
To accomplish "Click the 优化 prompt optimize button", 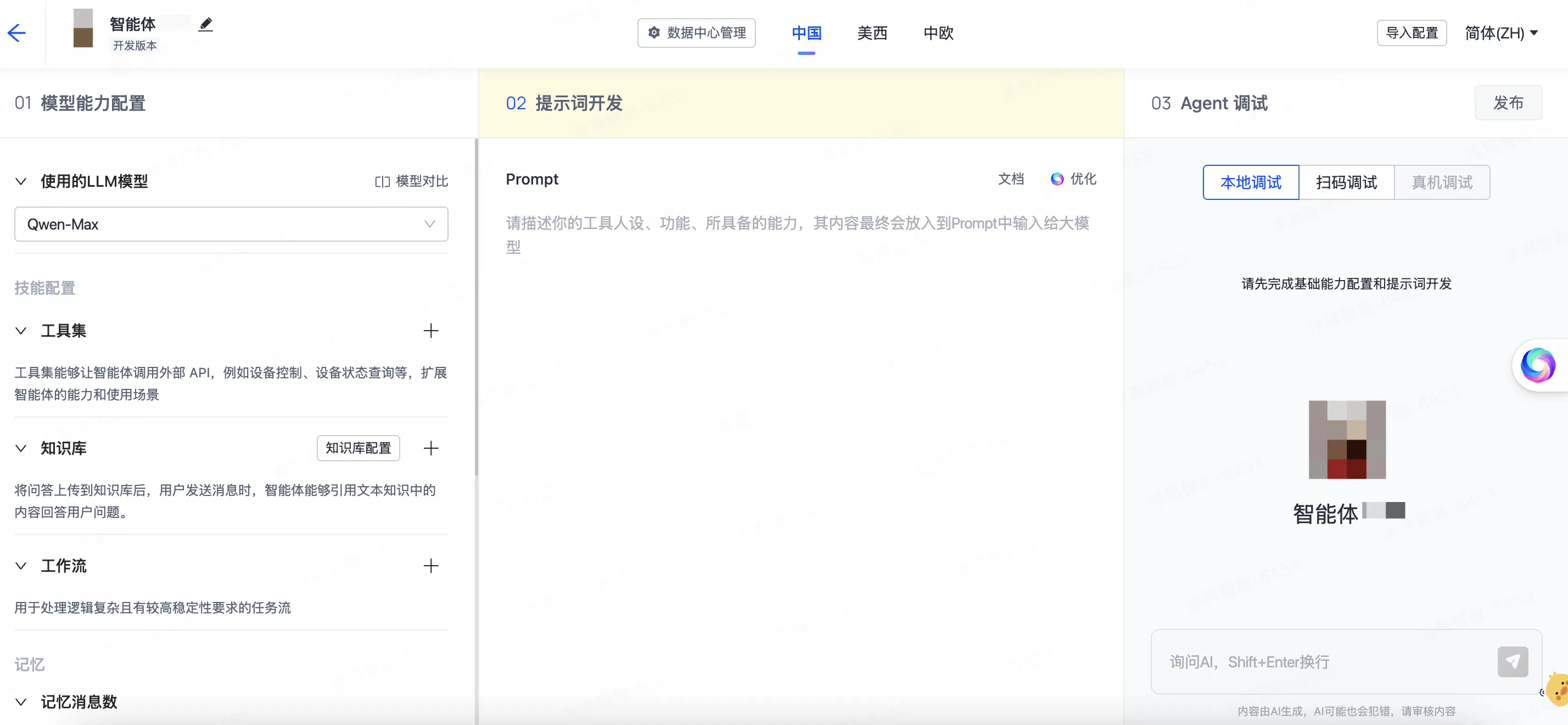I will [1074, 179].
